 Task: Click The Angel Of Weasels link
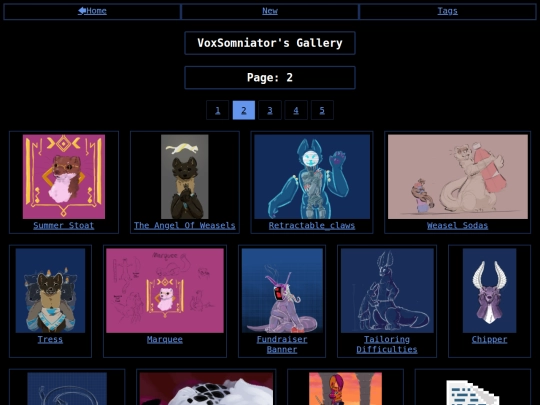tap(185, 226)
